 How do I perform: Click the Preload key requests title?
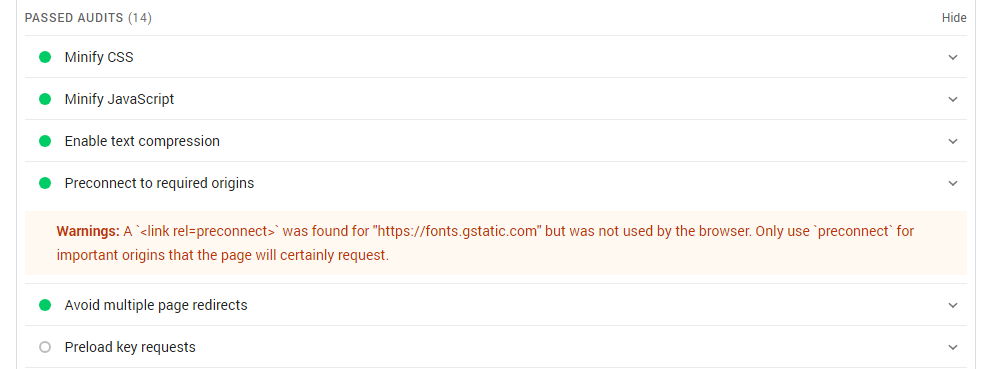130,347
